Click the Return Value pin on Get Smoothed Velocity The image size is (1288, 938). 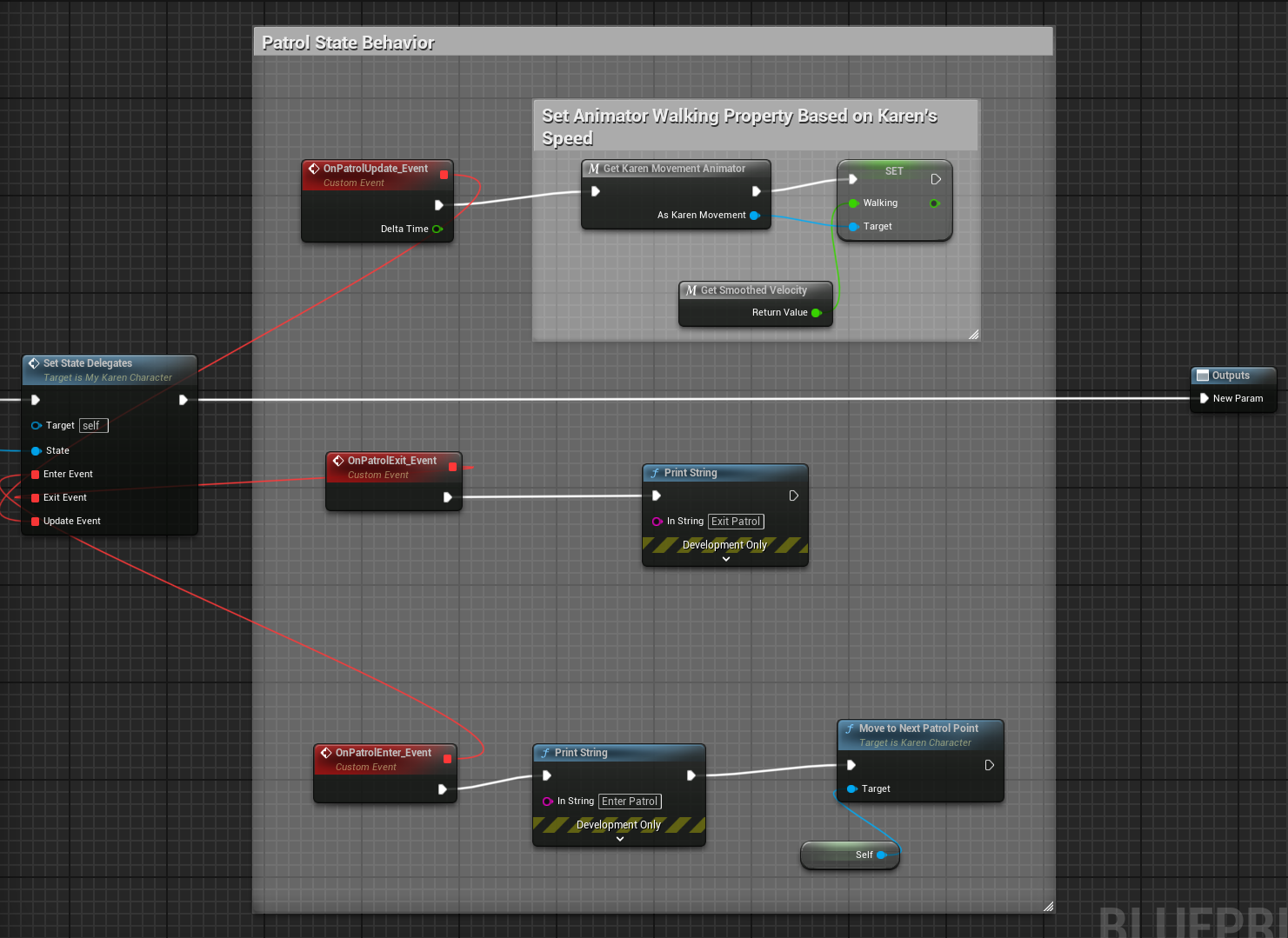816,313
